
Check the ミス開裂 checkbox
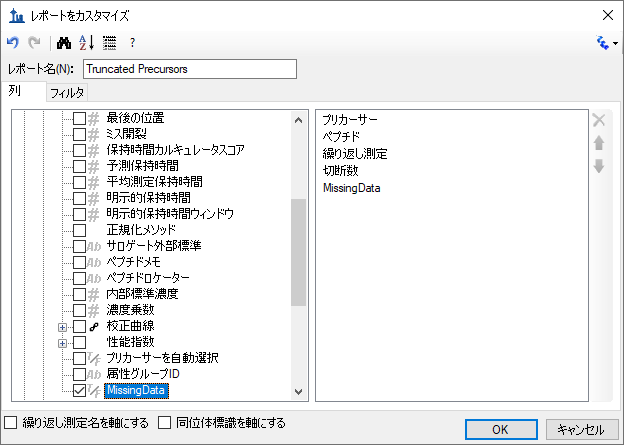(80, 134)
